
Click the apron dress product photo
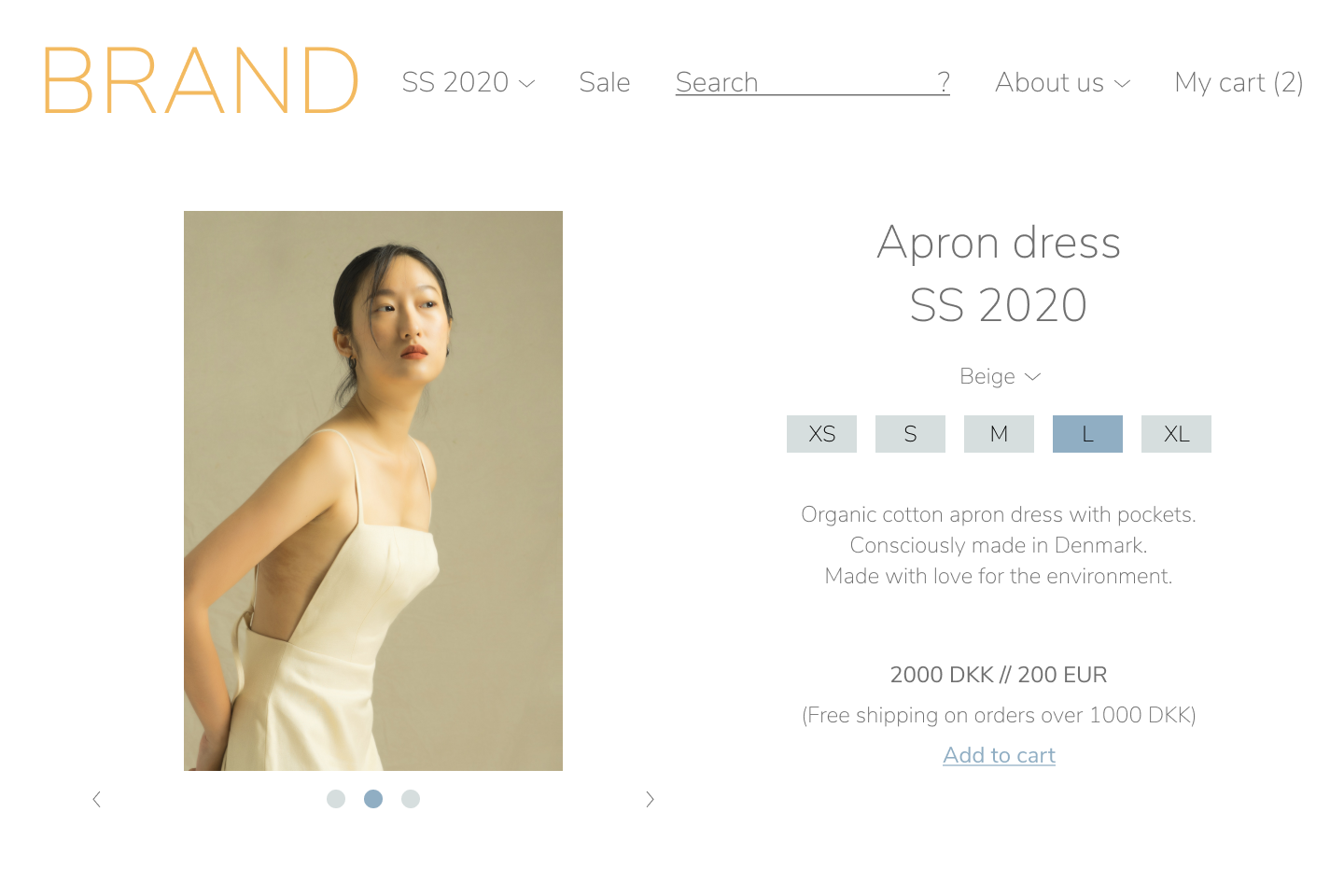click(x=373, y=491)
